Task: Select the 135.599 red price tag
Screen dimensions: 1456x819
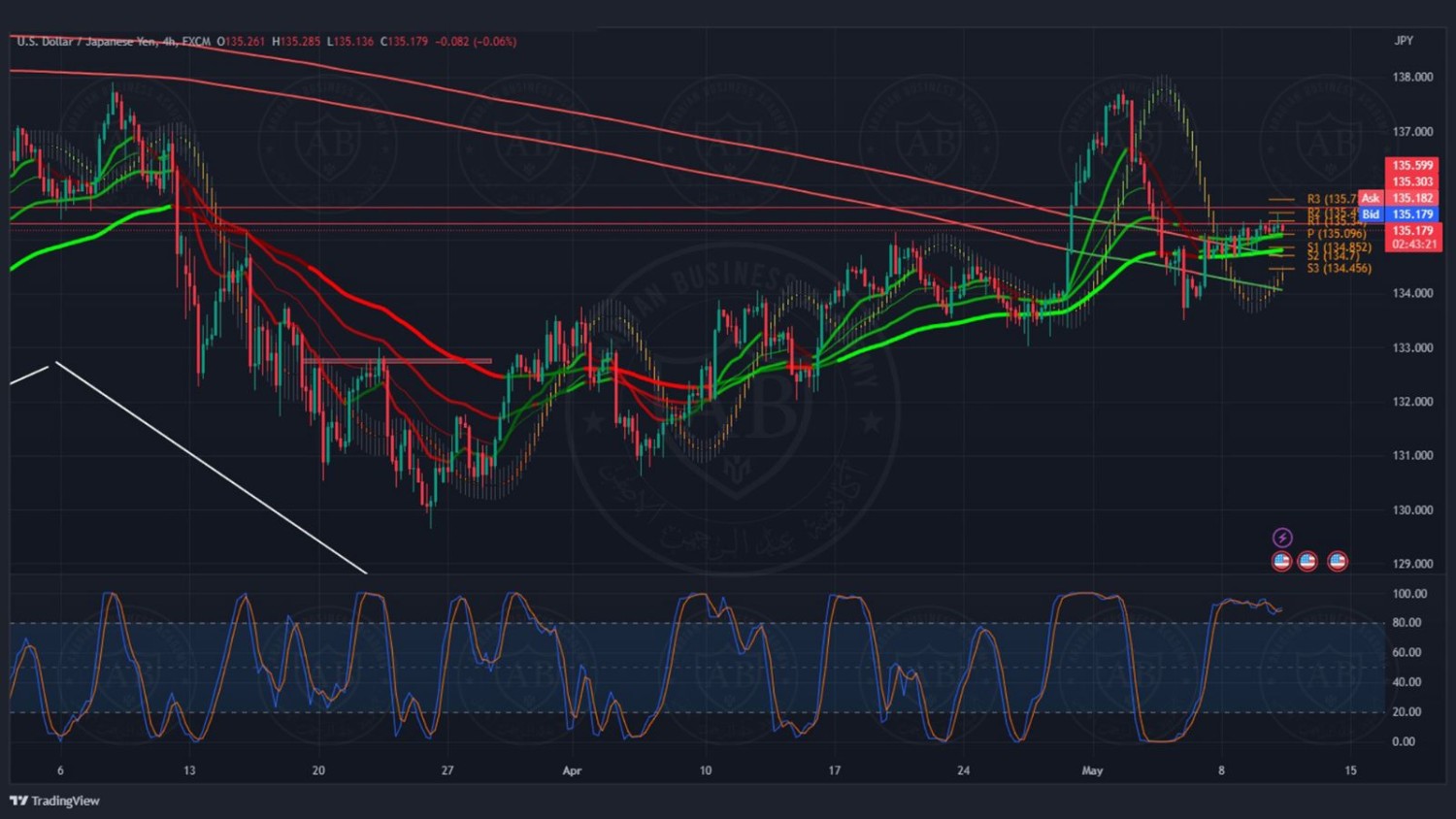Action: [1412, 166]
